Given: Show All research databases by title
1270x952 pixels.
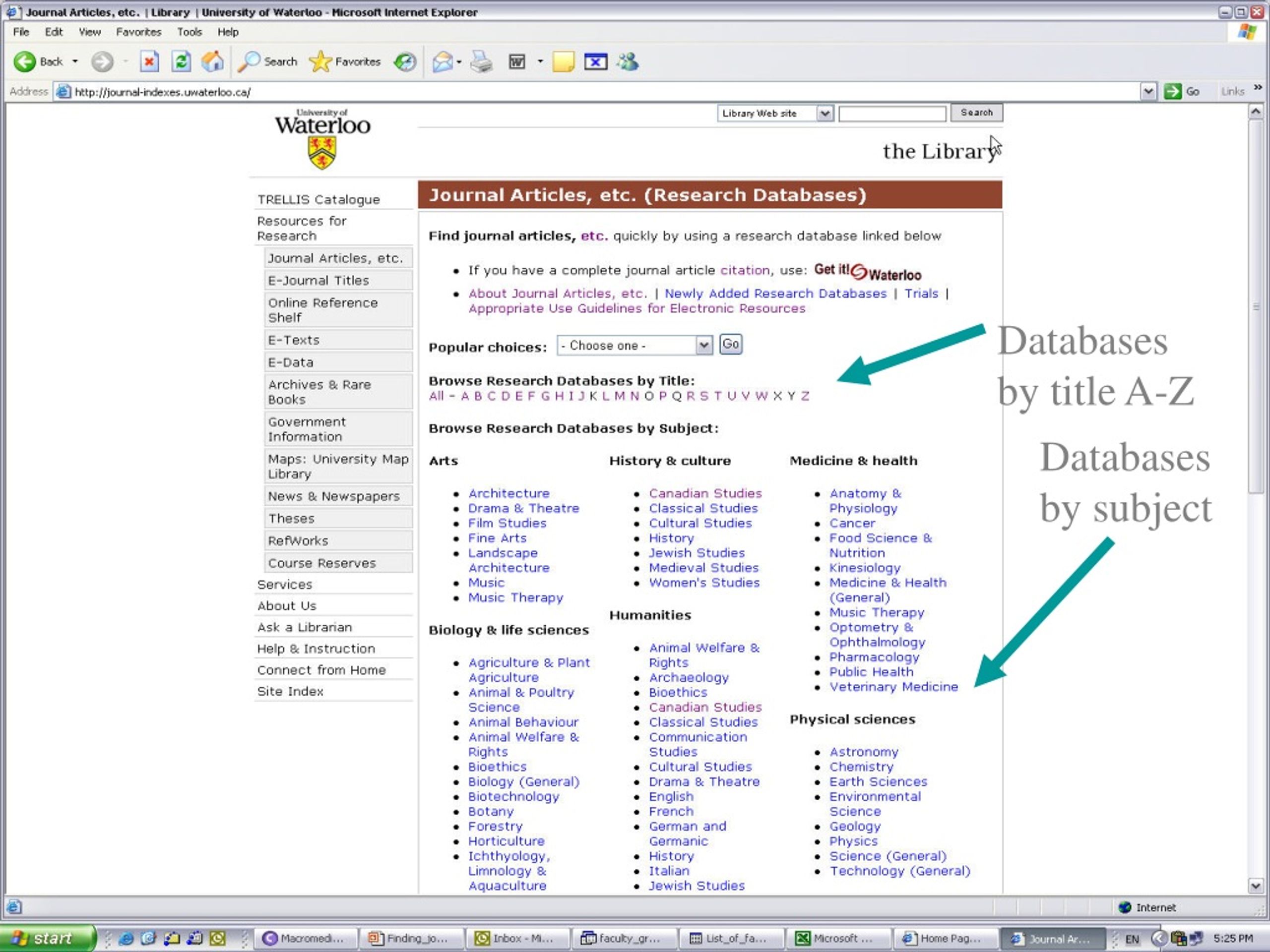Looking at the screenshot, I should pyautogui.click(x=437, y=396).
